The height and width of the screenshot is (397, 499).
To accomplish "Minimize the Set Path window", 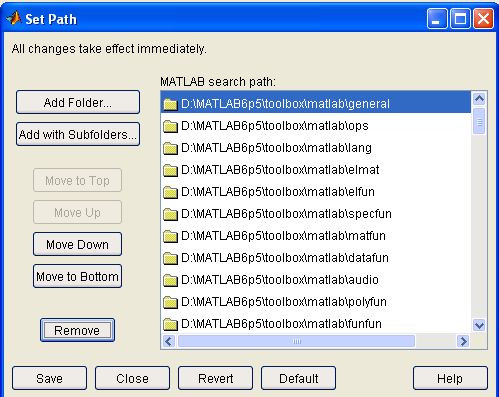I will [x=437, y=19].
